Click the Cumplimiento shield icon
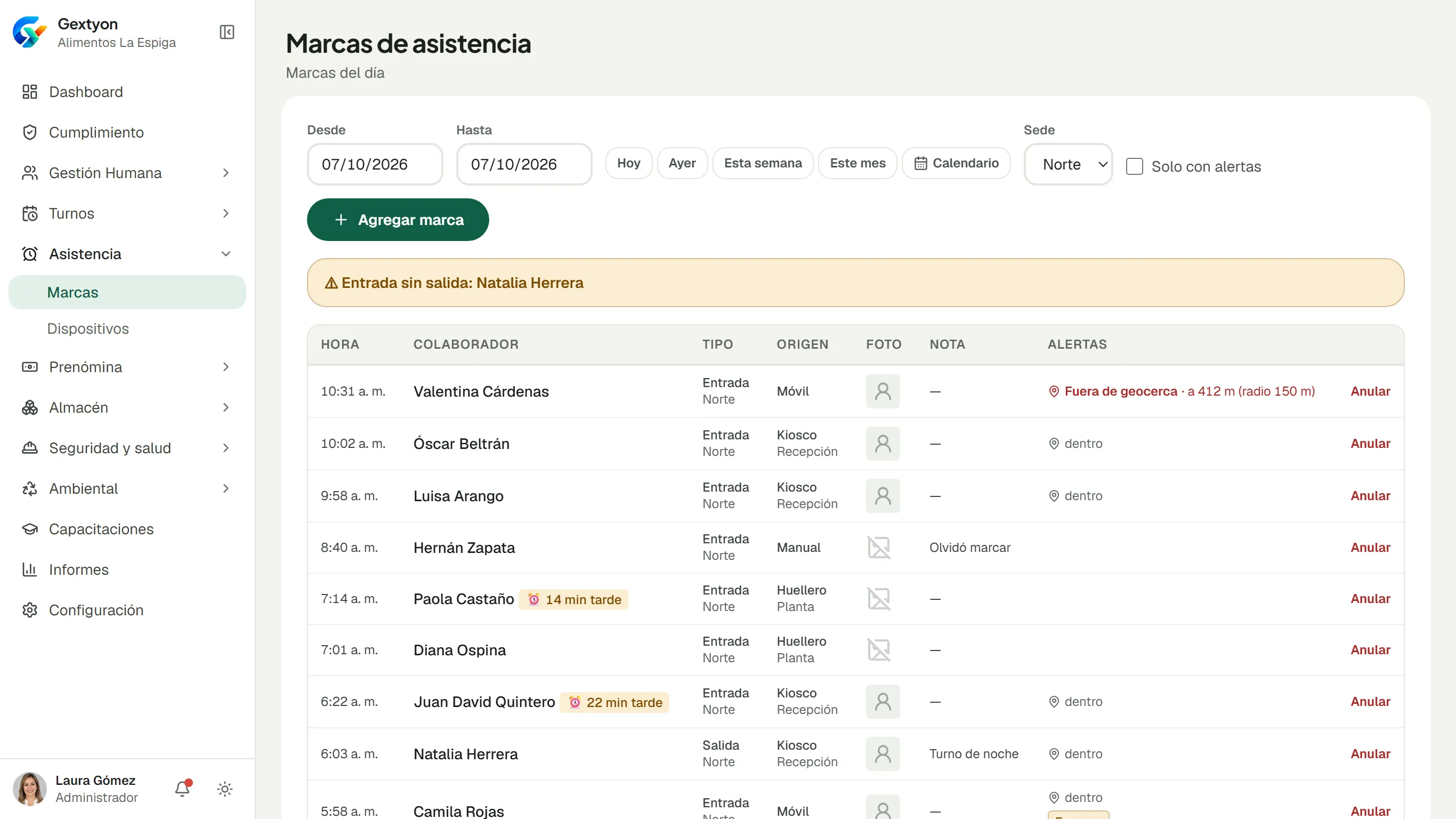1456x819 pixels. click(29, 132)
